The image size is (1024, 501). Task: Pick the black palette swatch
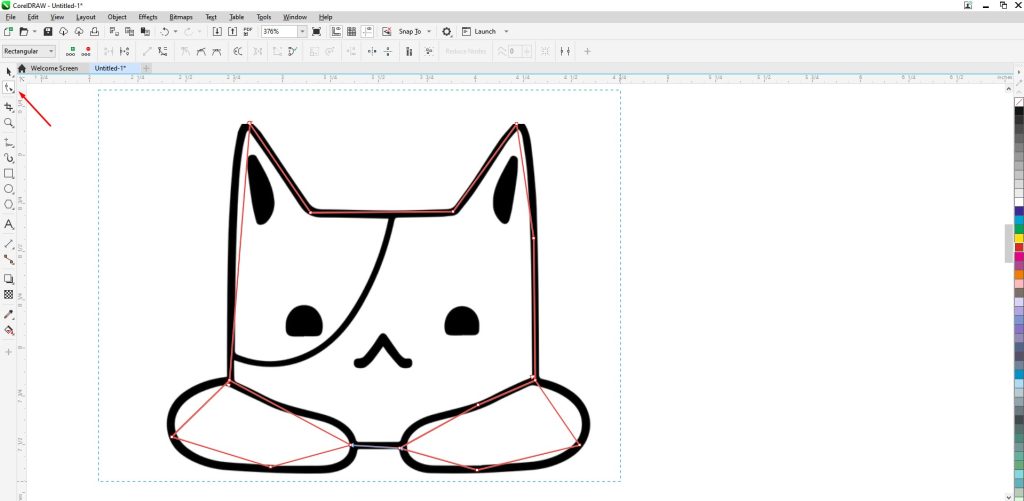[1019, 112]
